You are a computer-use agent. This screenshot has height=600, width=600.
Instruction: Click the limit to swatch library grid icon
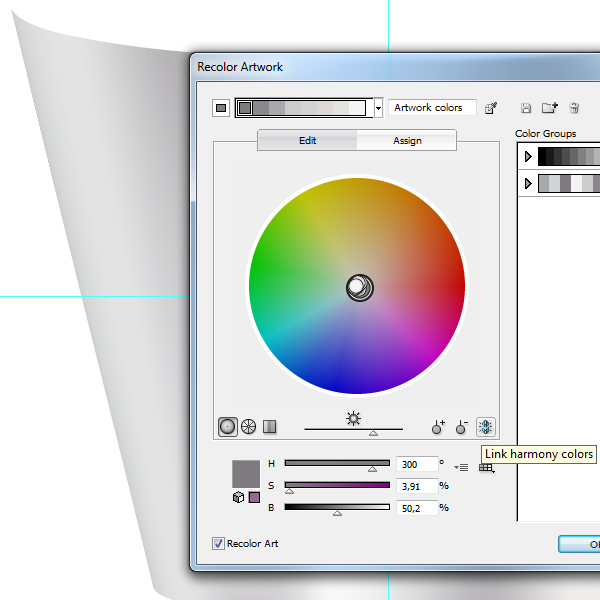point(487,468)
